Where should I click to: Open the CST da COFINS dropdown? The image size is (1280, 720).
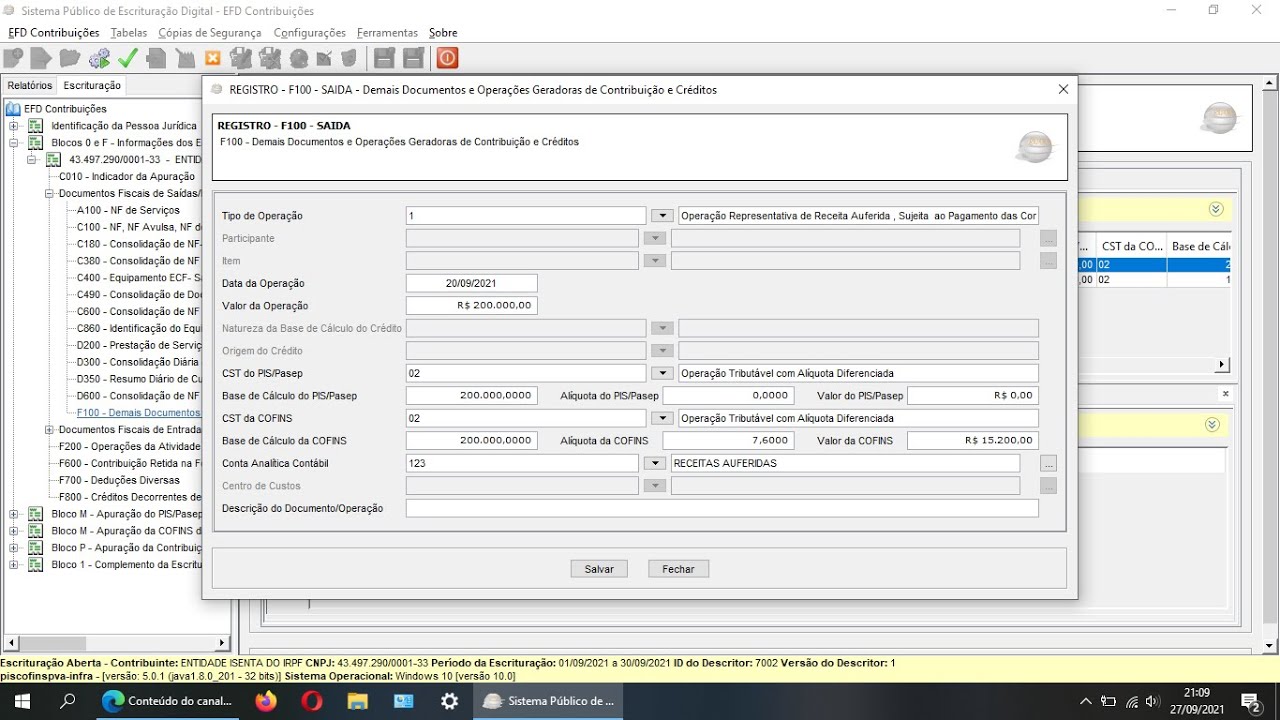[x=662, y=419]
